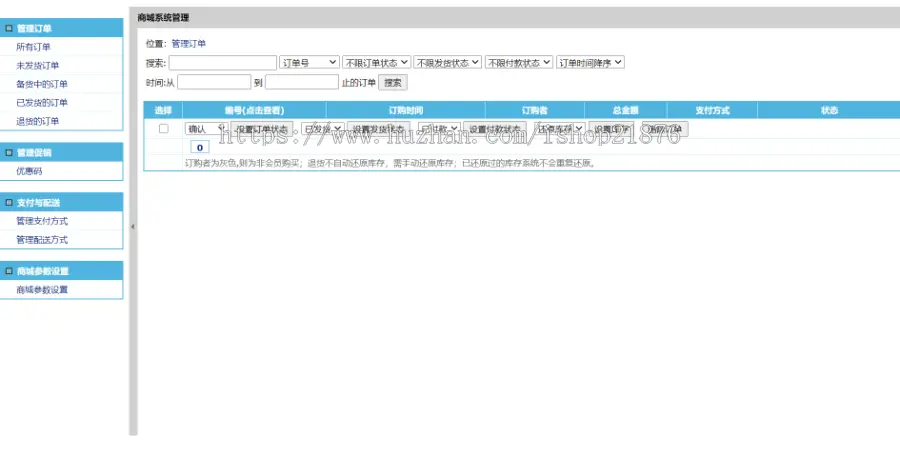Open the 确认 order status dropdown

coord(206,129)
